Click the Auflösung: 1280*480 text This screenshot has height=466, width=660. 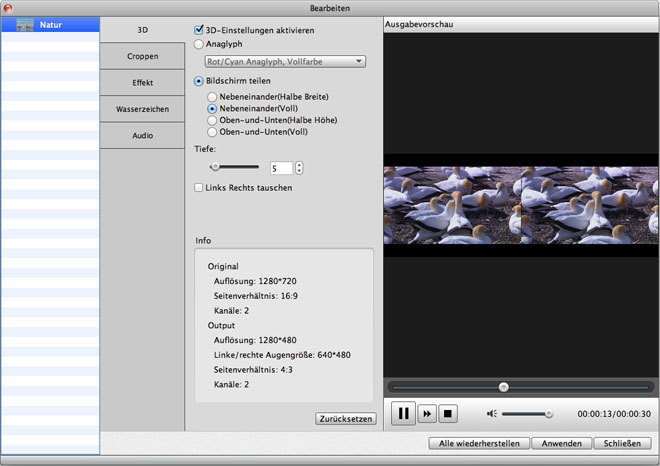pos(255,340)
